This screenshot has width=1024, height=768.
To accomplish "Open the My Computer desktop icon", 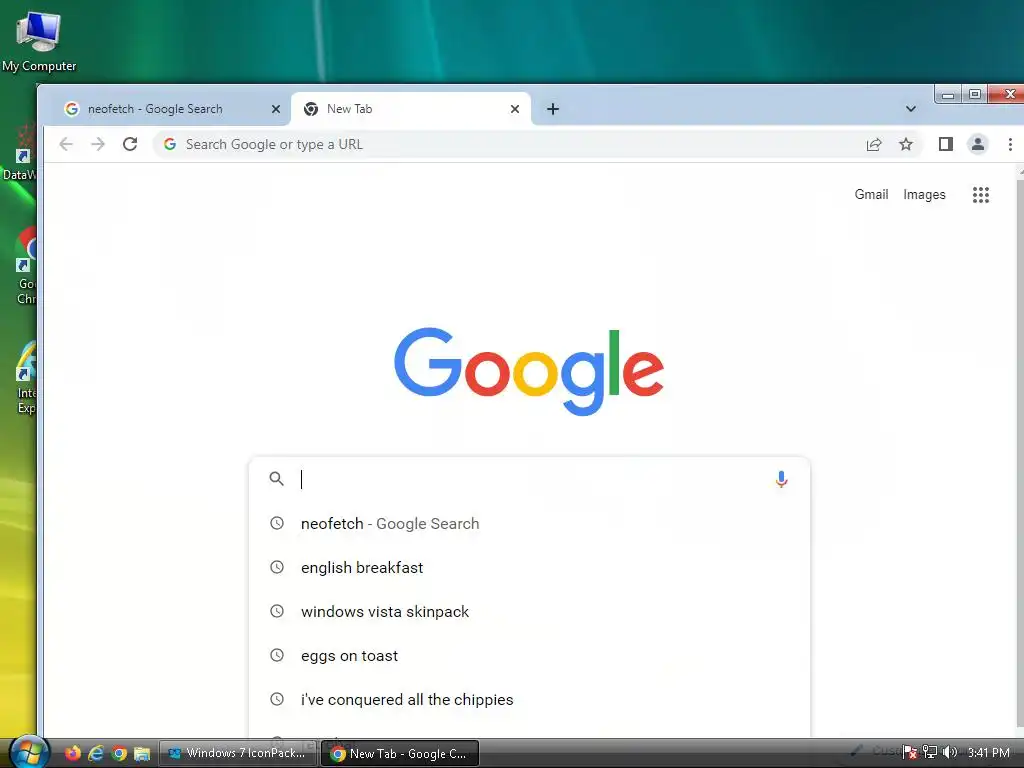I will click(39, 40).
